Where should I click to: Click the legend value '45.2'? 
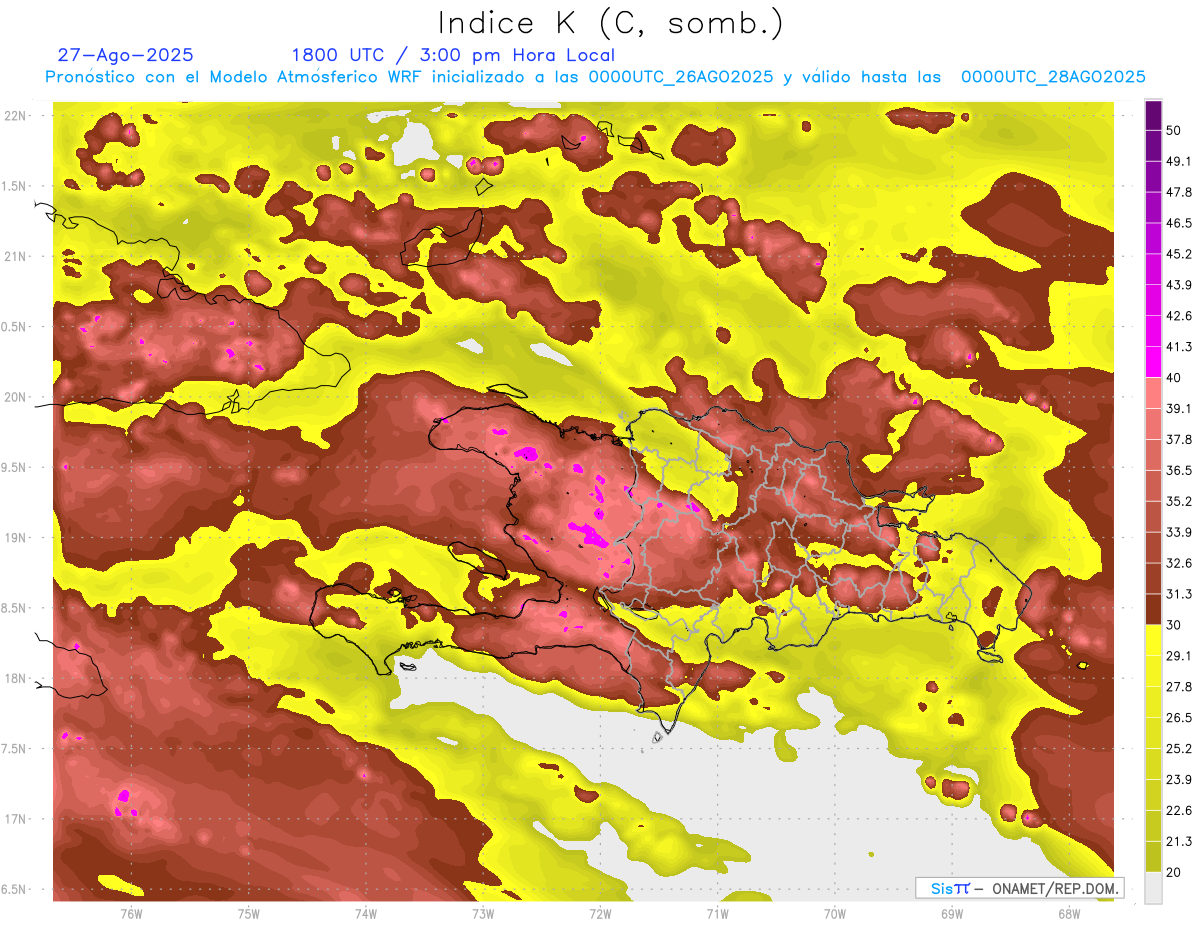click(1179, 254)
